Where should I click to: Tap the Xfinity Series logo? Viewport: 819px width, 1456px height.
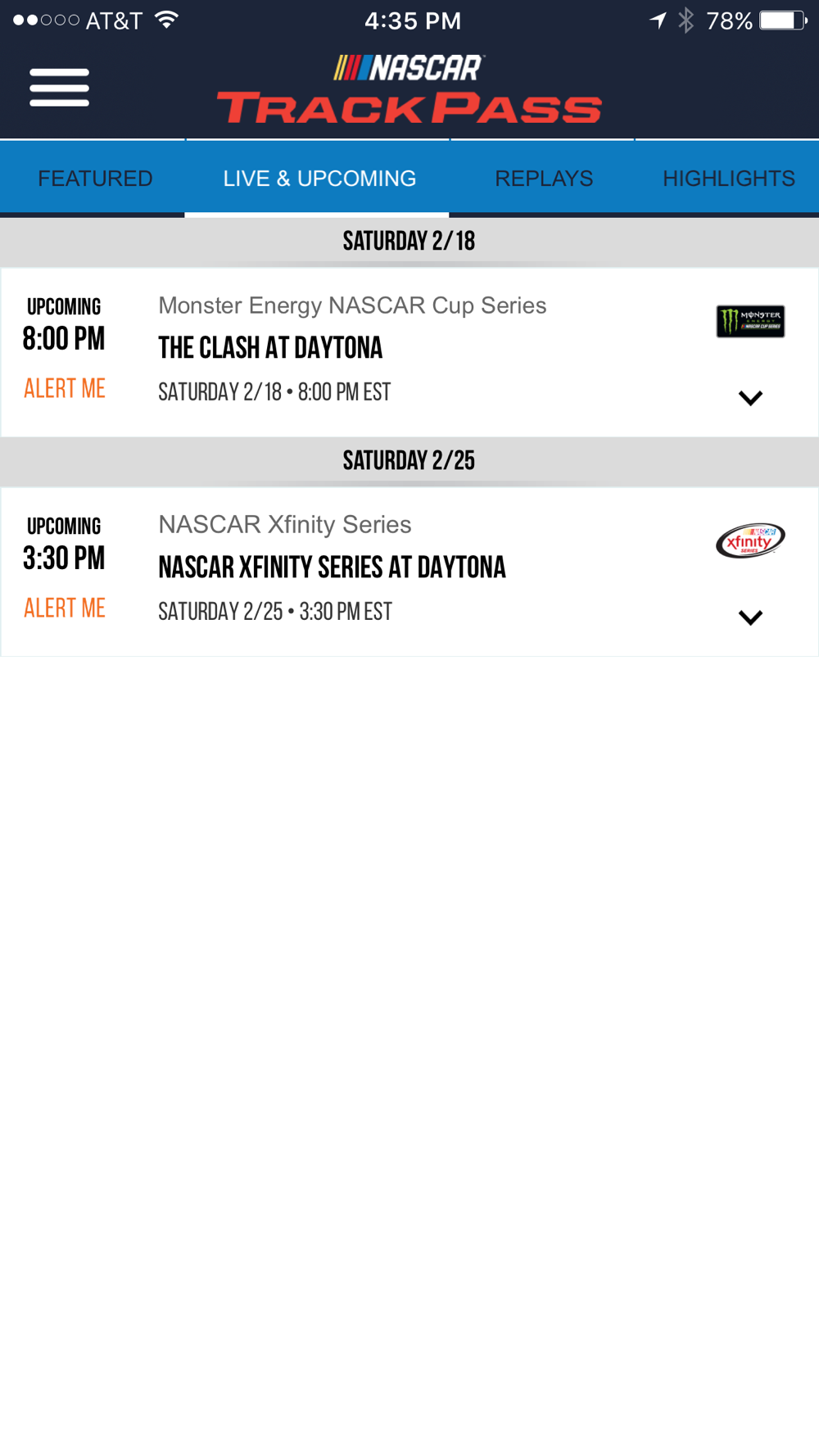750,540
